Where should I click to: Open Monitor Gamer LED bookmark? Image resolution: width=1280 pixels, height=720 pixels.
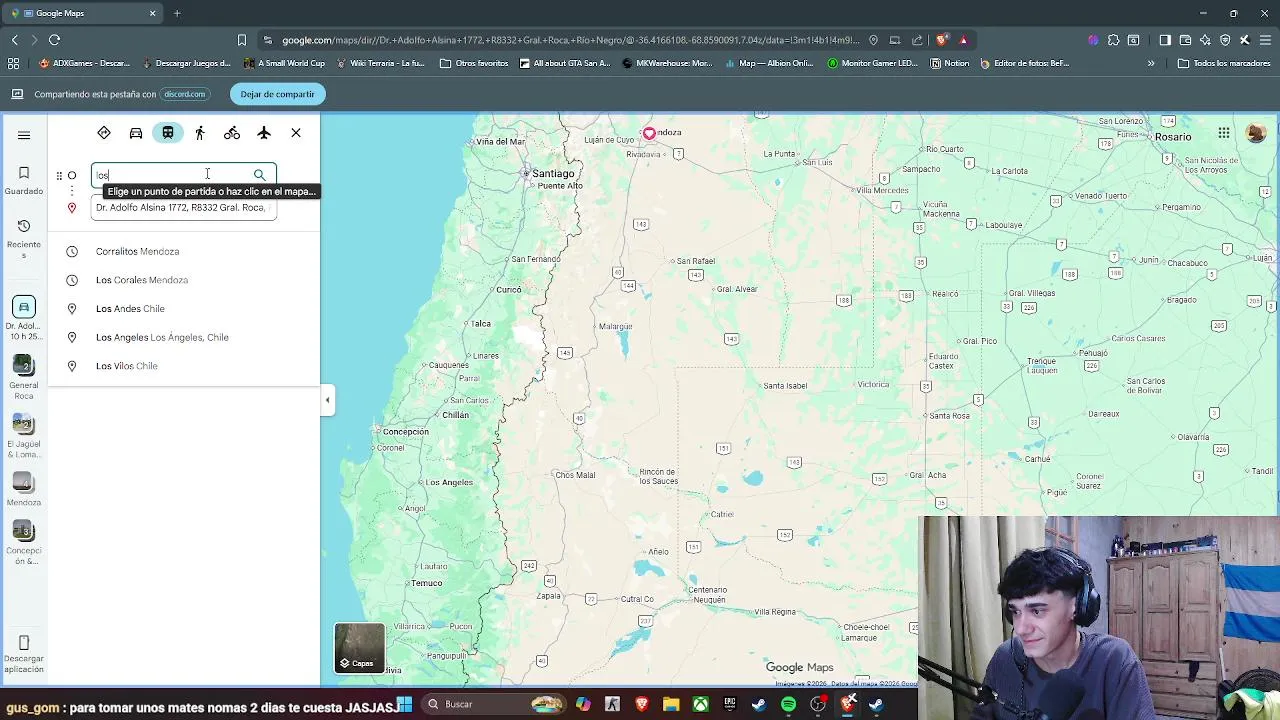(x=872, y=63)
